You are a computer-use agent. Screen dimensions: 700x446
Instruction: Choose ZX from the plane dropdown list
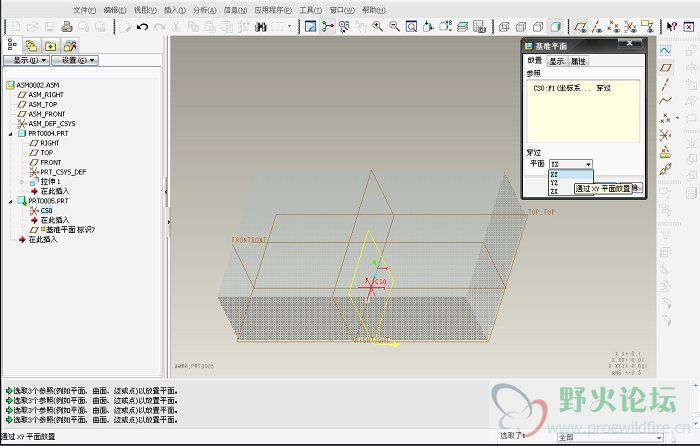point(555,191)
